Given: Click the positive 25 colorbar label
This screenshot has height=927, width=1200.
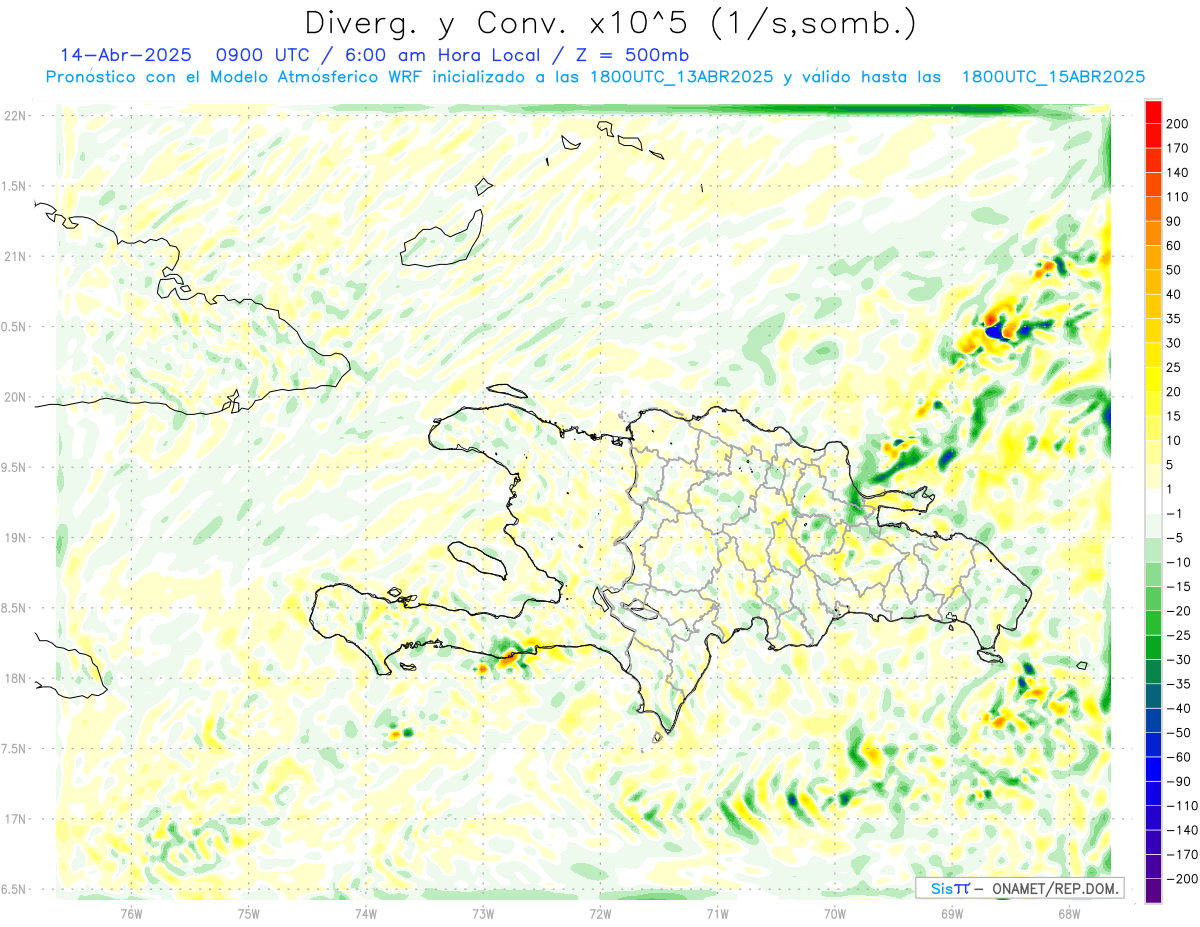Looking at the screenshot, I should click(x=1174, y=368).
